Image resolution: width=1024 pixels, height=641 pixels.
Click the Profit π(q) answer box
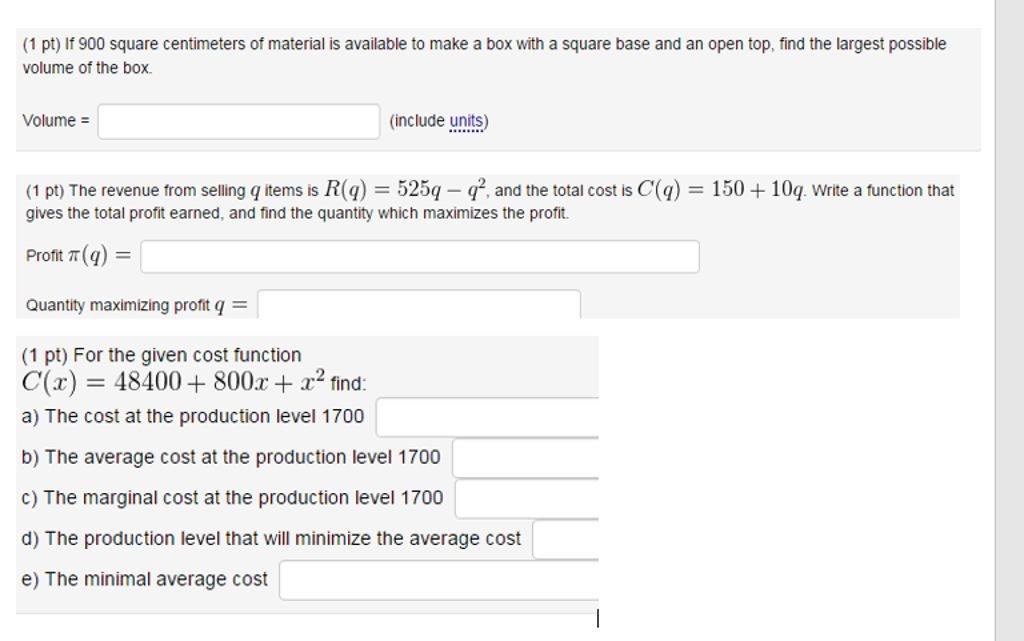click(x=420, y=256)
